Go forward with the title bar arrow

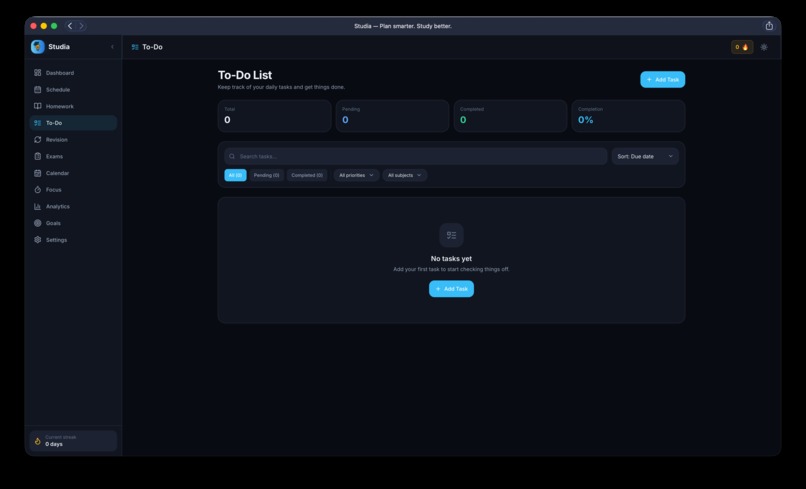(81, 26)
